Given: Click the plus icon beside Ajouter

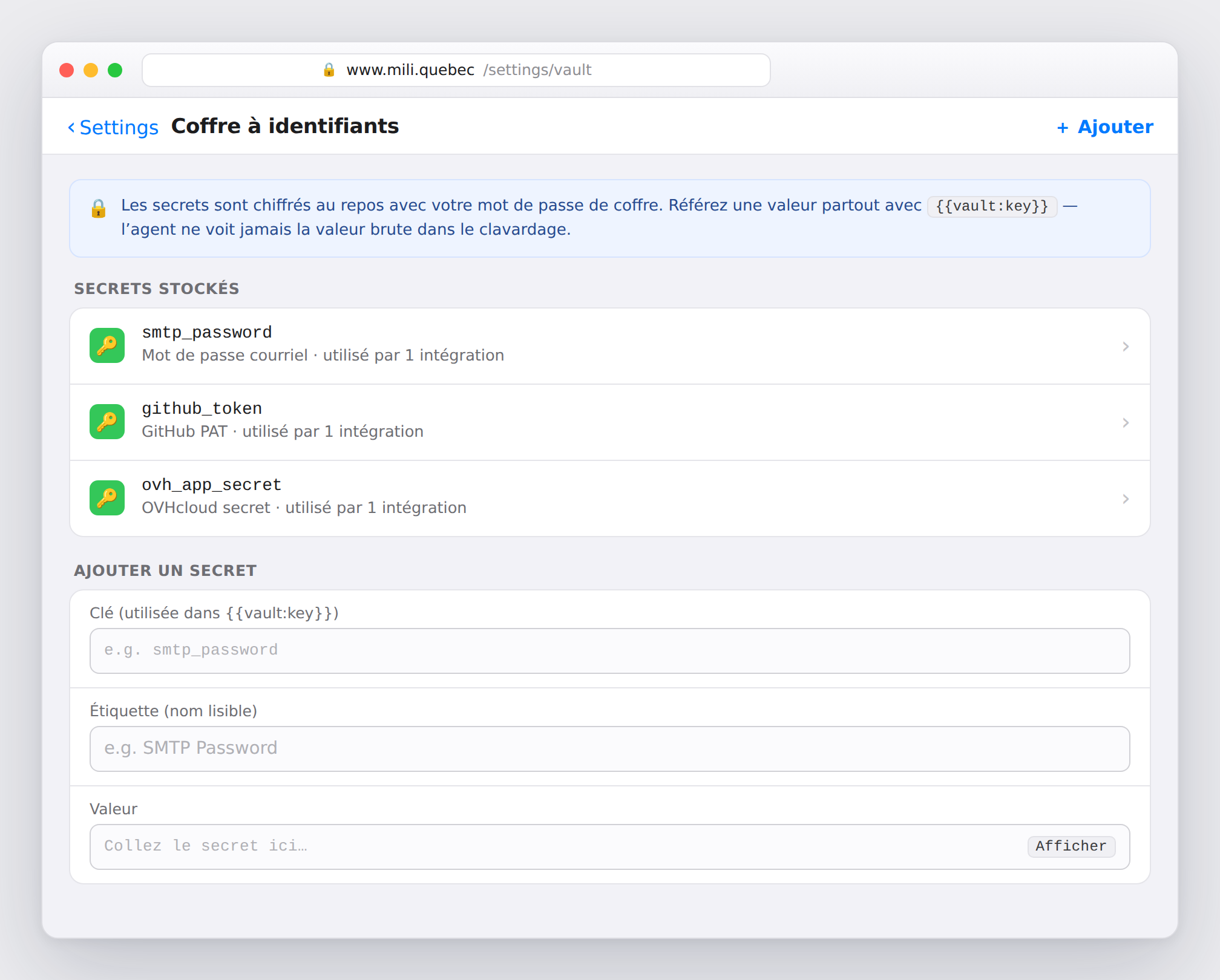Looking at the screenshot, I should 1063,127.
